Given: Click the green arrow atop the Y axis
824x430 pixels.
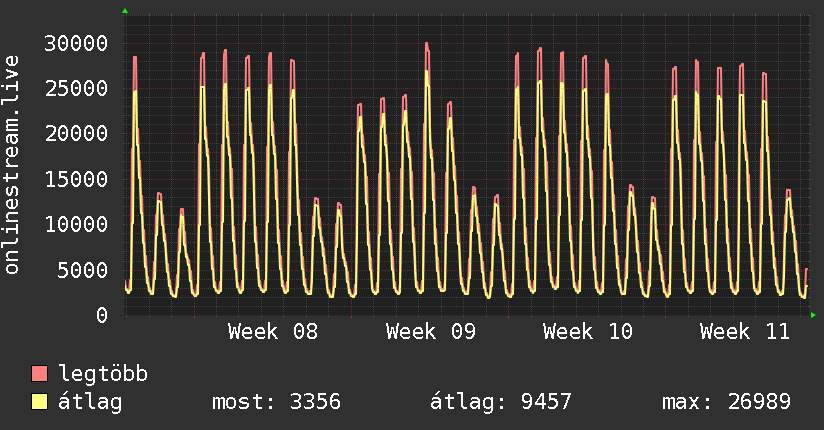Looking at the screenshot, I should coord(125,11).
